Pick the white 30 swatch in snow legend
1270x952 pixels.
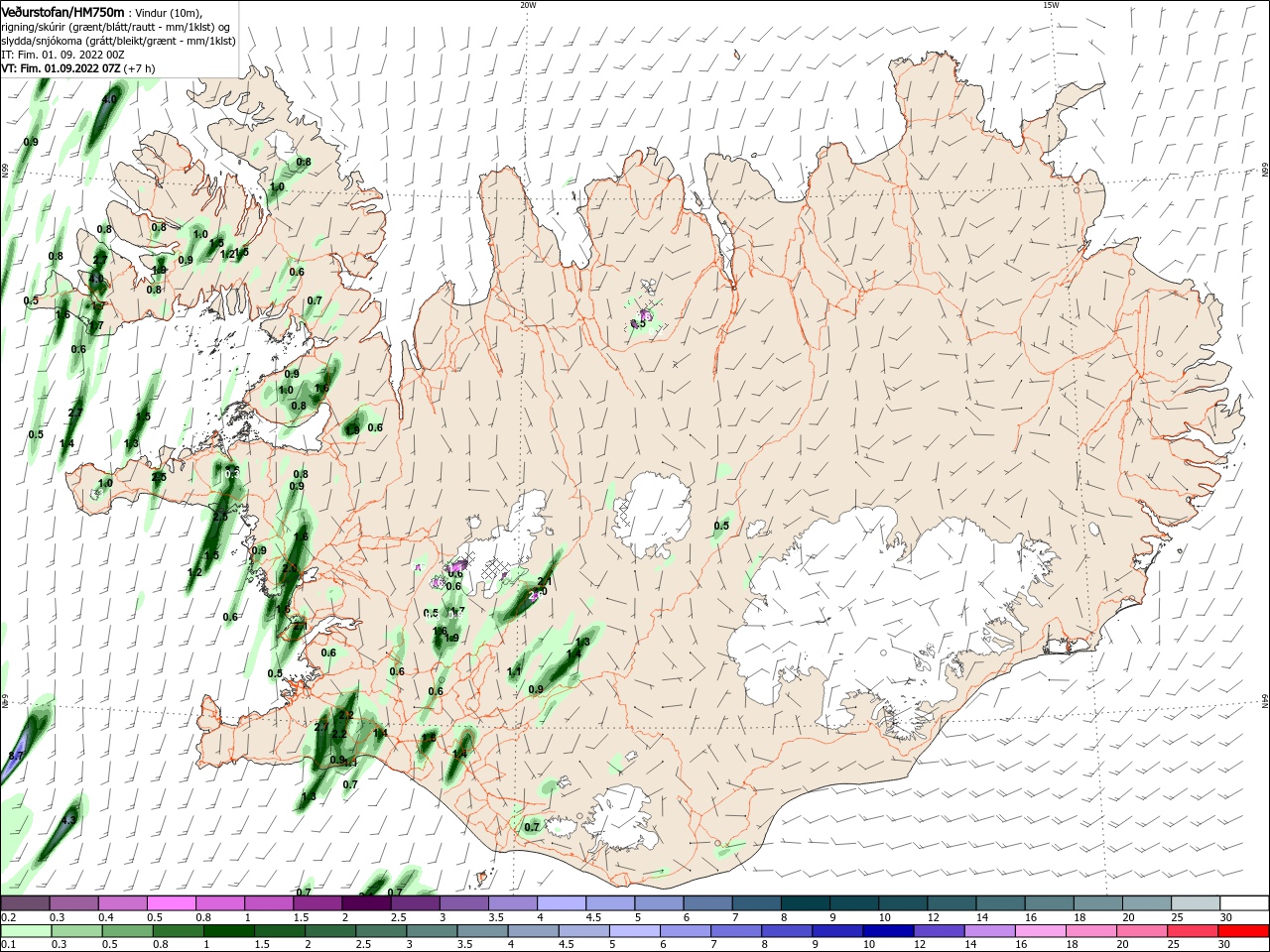1244,903
